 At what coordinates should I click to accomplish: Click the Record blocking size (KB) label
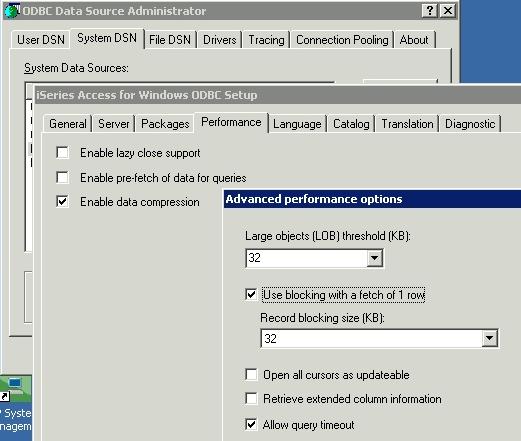coord(322,318)
